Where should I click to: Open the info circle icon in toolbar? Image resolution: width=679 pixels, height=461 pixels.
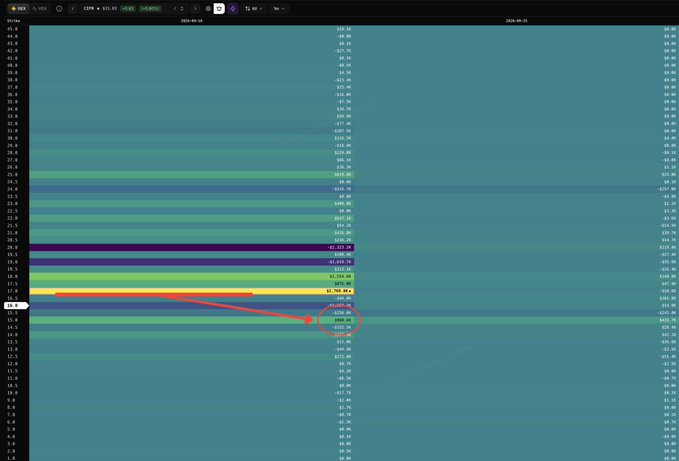[x=59, y=9]
